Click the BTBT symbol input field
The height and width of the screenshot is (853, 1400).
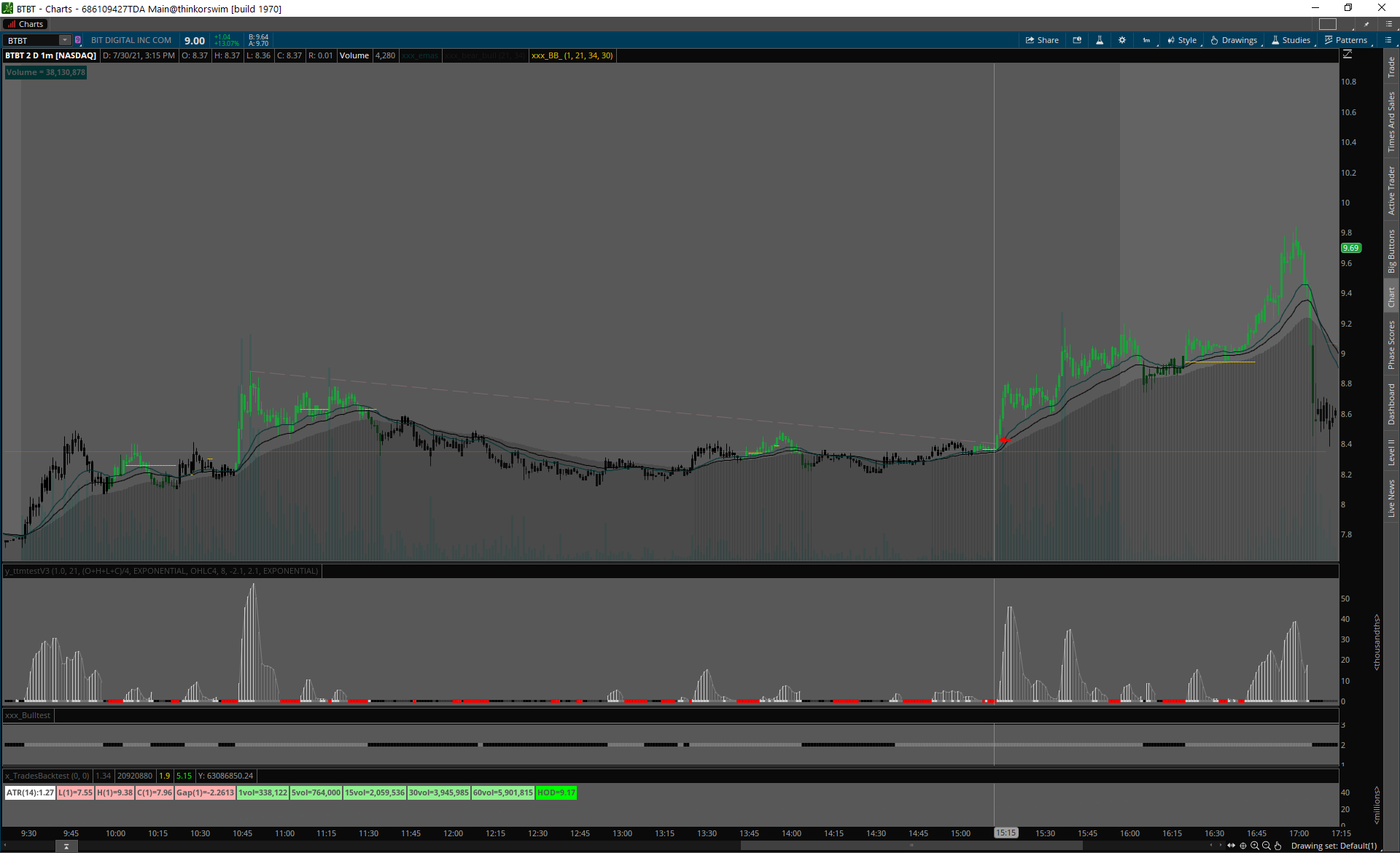pyautogui.click(x=33, y=40)
